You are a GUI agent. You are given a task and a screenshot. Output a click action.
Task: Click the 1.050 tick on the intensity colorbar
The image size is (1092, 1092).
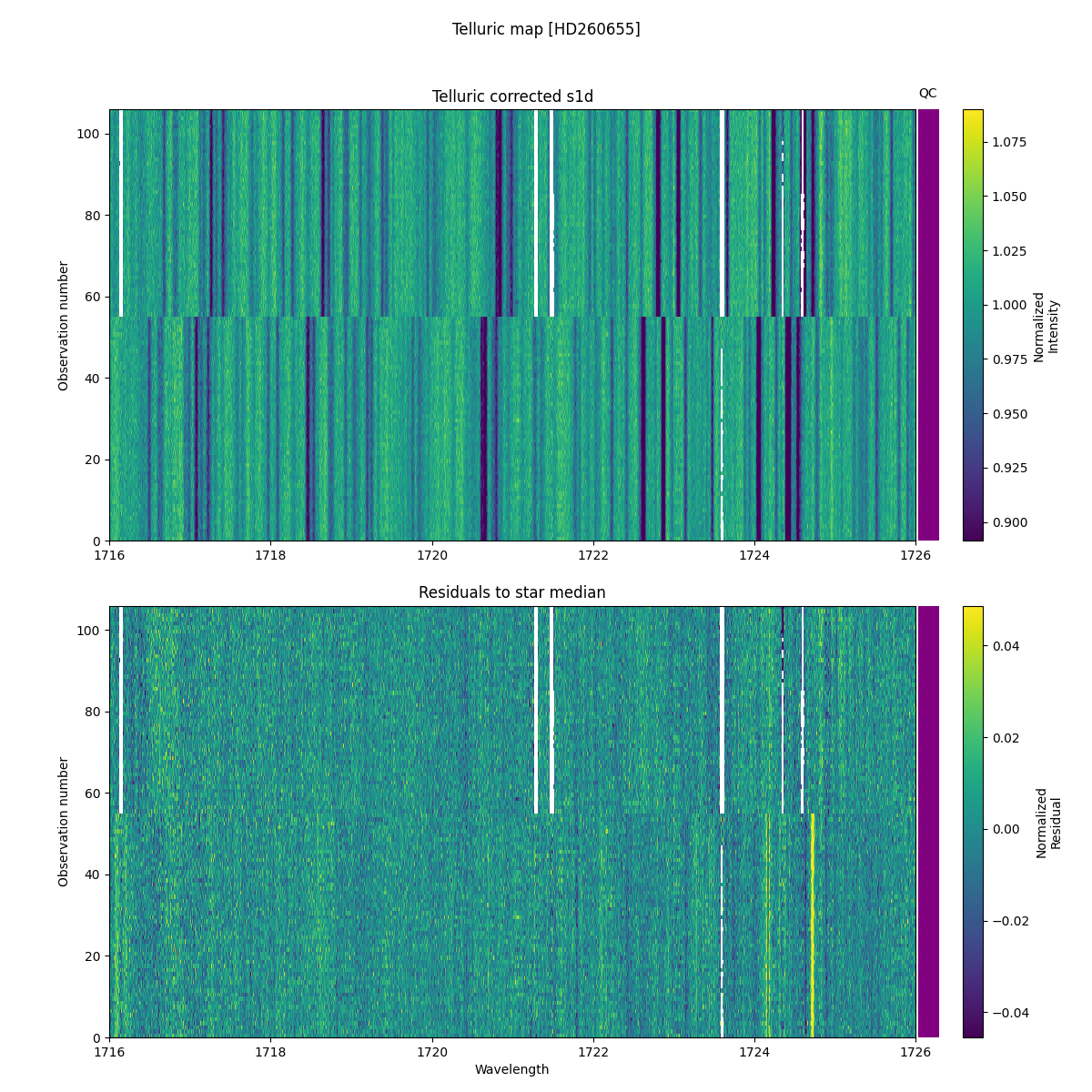(x=1009, y=197)
